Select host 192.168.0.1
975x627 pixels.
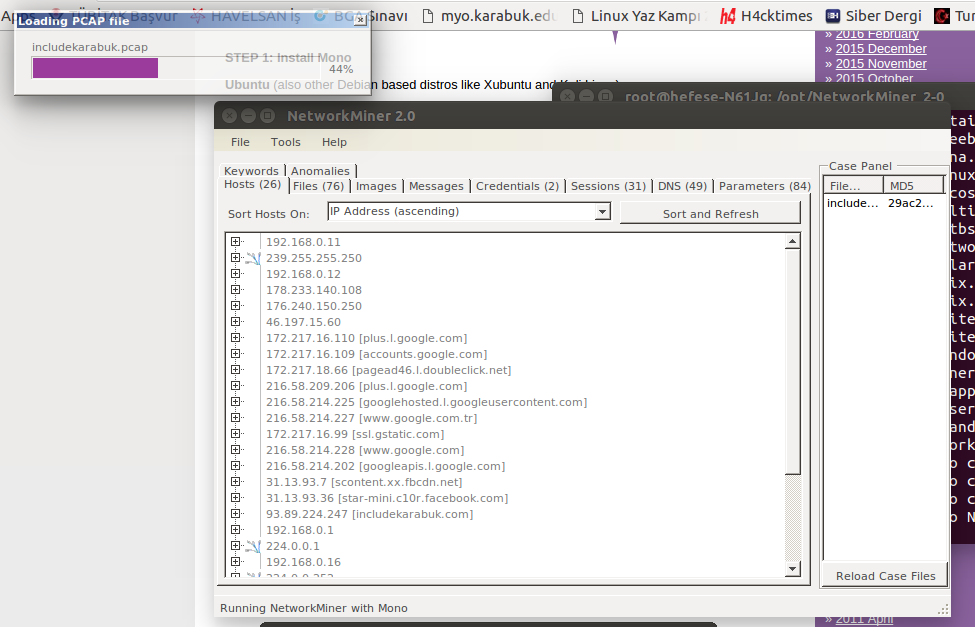300,530
